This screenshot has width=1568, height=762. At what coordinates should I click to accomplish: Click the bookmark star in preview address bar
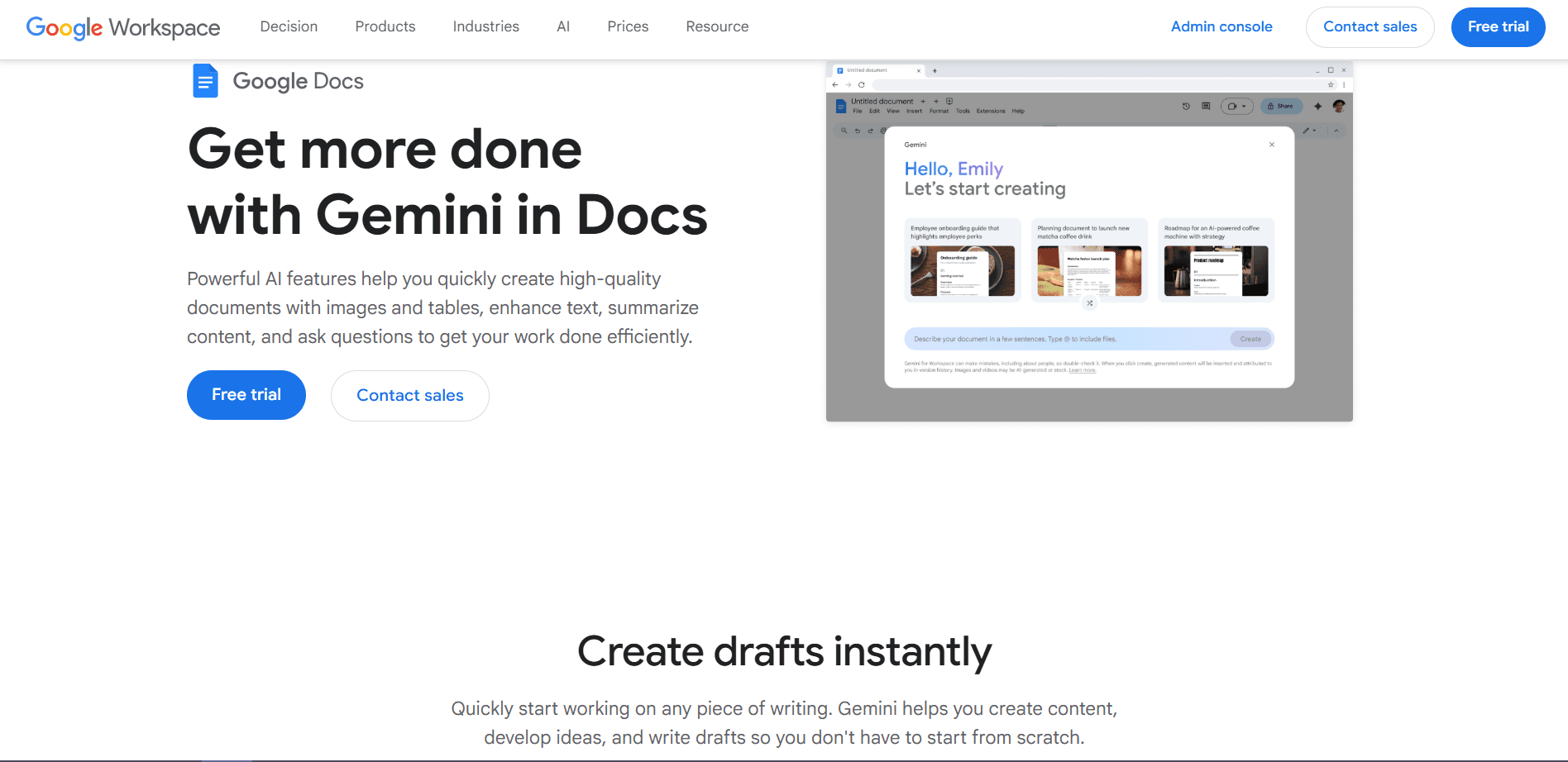[x=1331, y=84]
